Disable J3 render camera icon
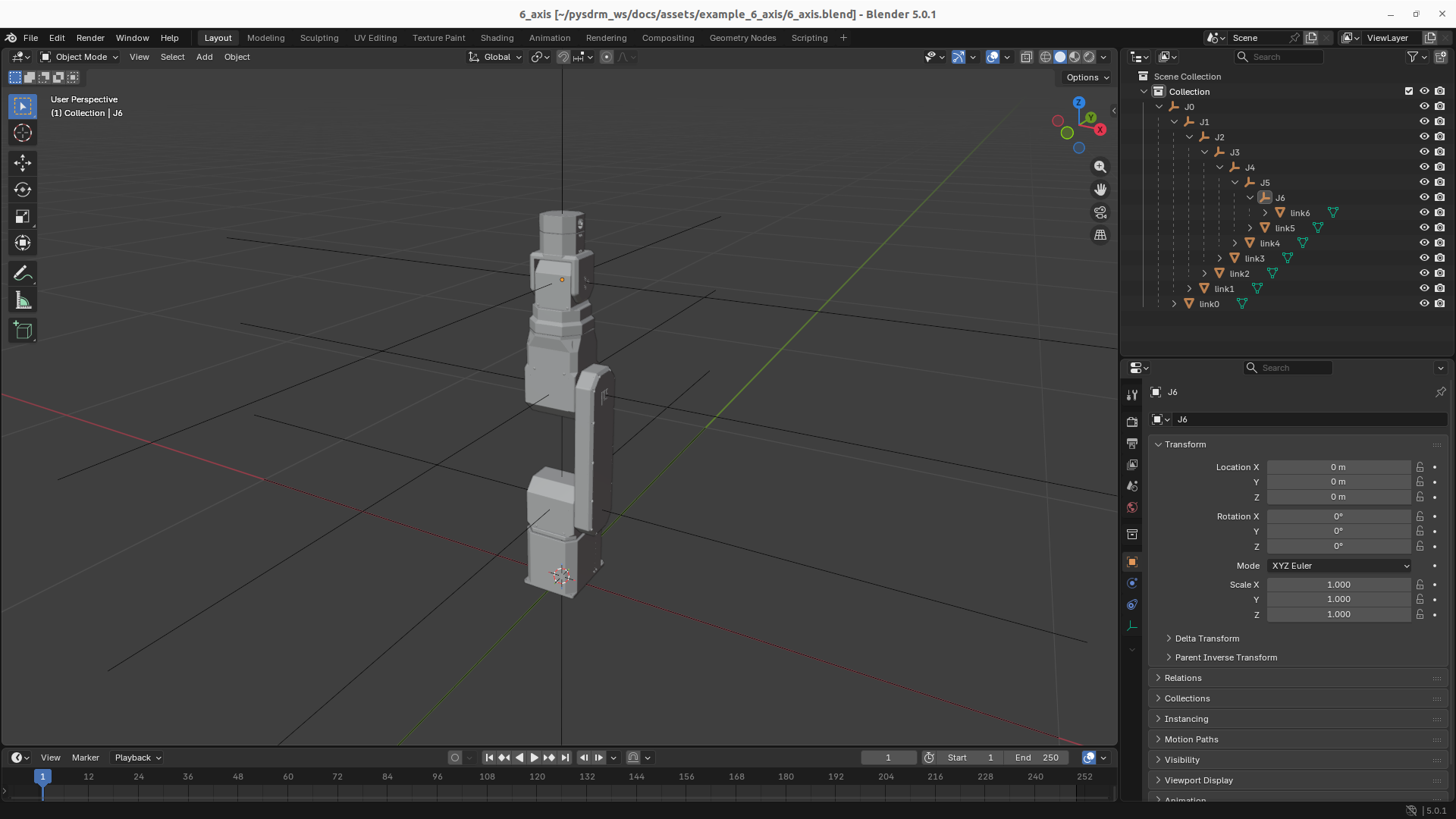This screenshot has width=1456, height=819. [x=1439, y=152]
